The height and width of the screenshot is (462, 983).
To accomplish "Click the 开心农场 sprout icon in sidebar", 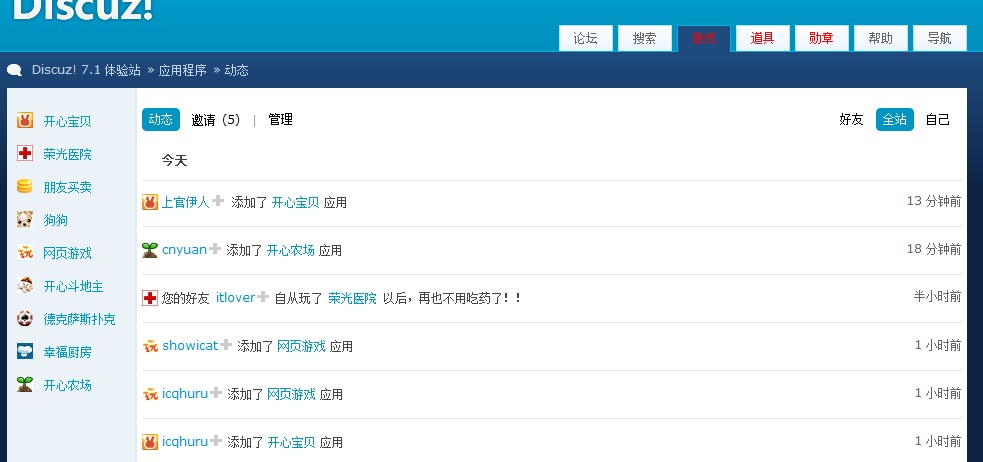I will click(x=24, y=384).
